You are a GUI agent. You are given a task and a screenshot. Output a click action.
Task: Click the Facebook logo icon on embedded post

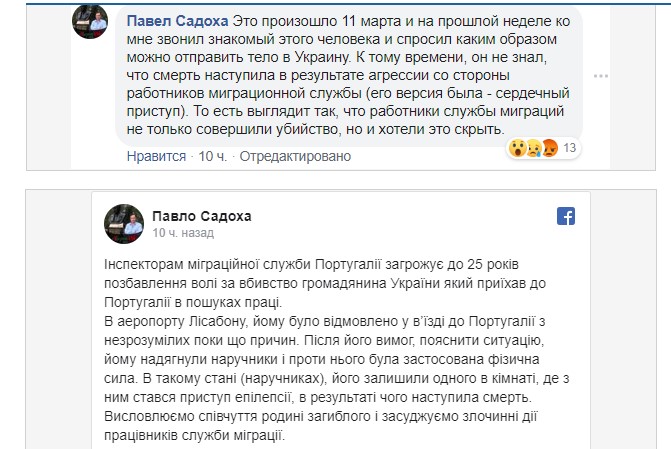click(565, 217)
